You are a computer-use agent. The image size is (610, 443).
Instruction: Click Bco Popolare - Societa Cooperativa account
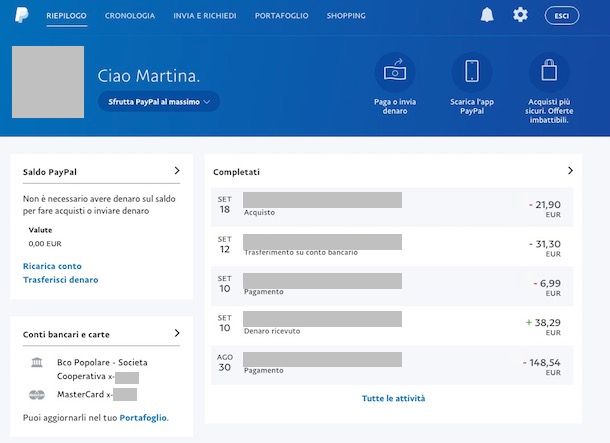[x=102, y=369]
